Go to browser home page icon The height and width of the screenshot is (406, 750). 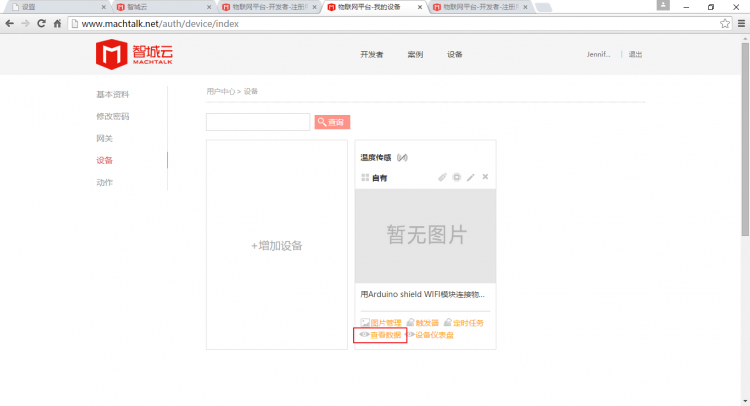(x=59, y=23)
